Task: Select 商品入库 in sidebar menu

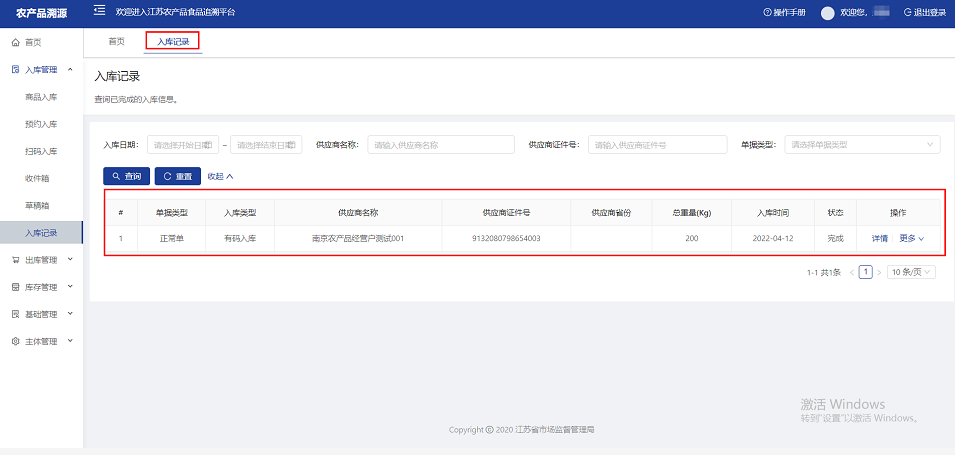Action: (41, 97)
